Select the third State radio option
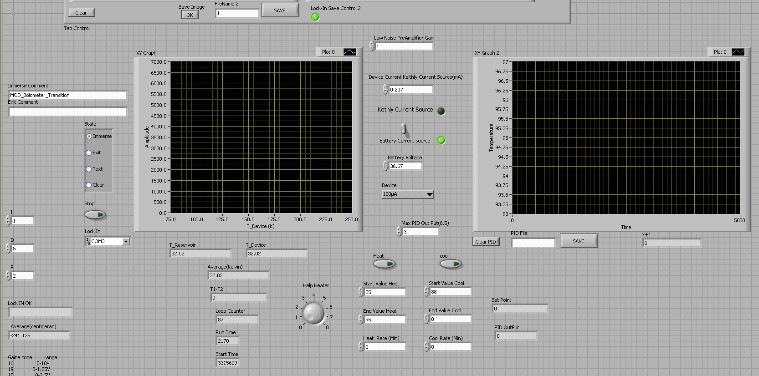This screenshot has height=376, width=759. pyautogui.click(x=89, y=169)
